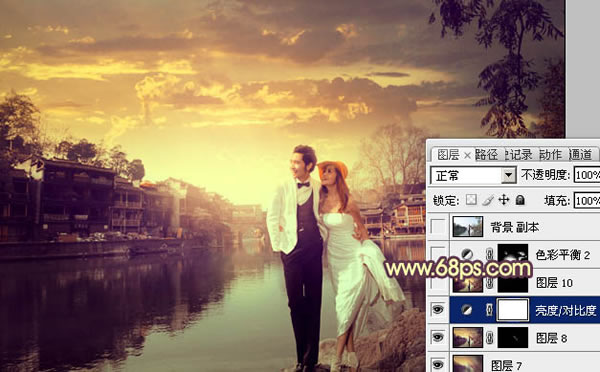Click the 填充 fill value field
Screen dimensions: 600x372
(587, 200)
